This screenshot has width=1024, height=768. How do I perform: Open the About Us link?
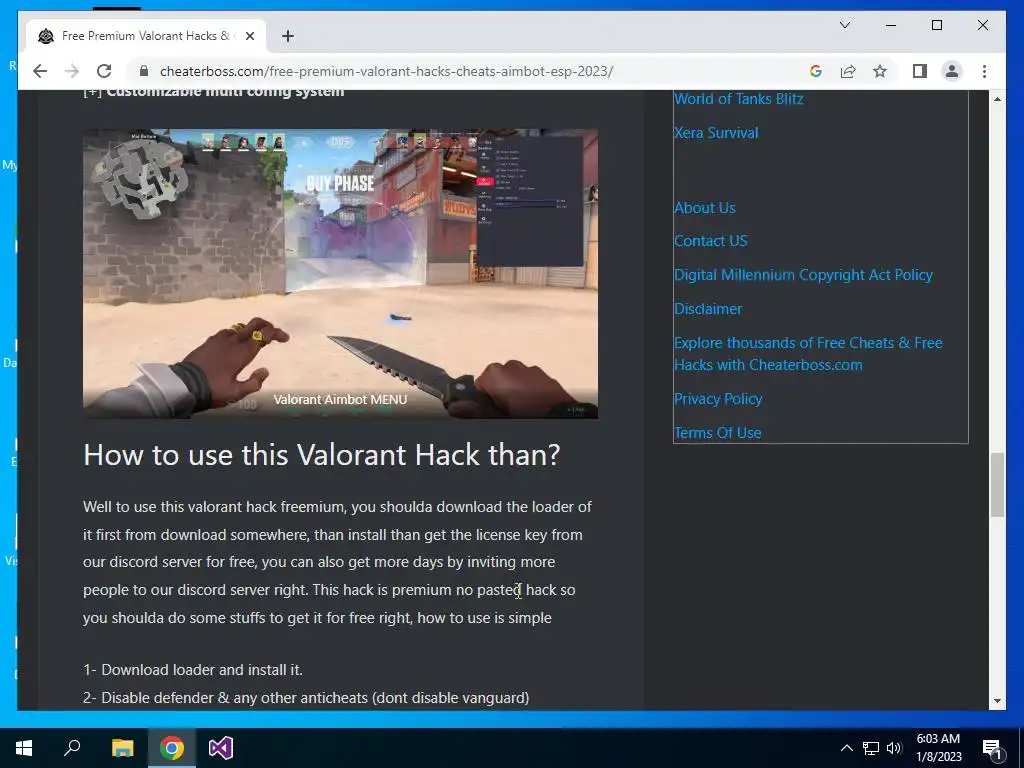coord(705,208)
